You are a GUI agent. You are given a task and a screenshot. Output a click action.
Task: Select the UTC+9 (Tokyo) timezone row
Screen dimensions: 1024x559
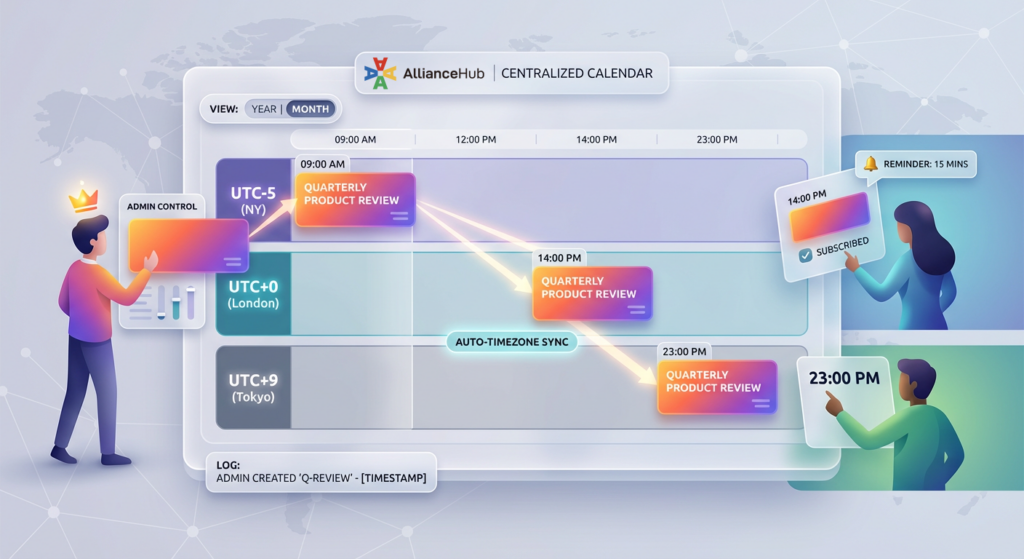click(x=253, y=388)
